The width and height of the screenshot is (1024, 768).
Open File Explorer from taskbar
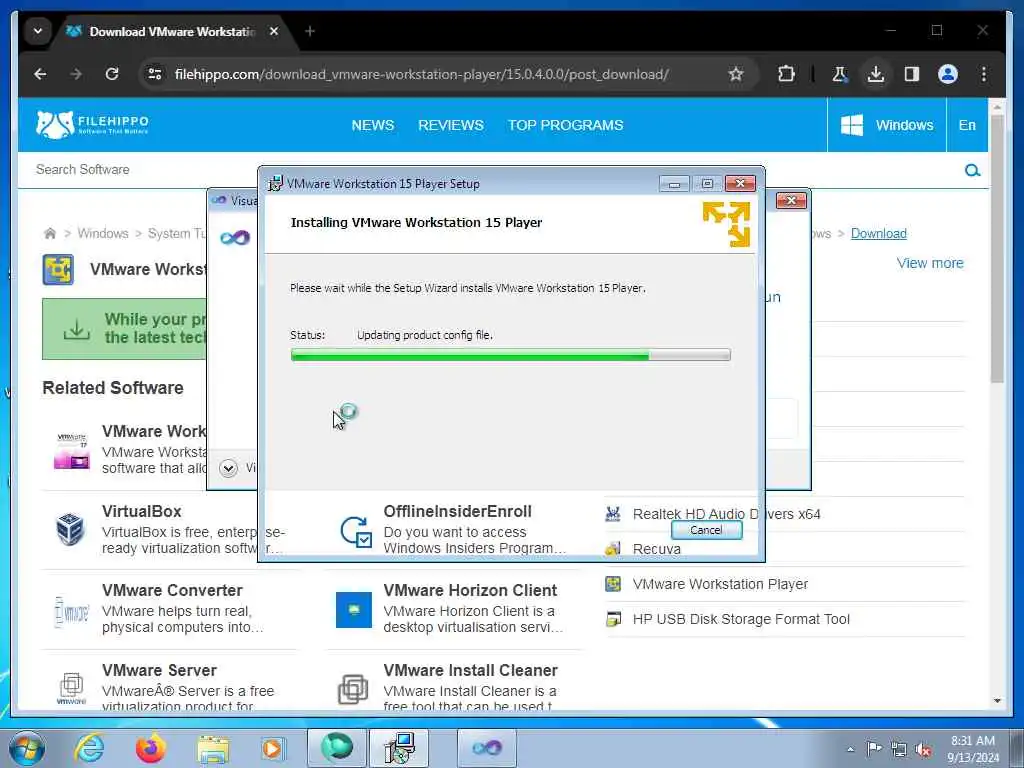[x=213, y=748]
